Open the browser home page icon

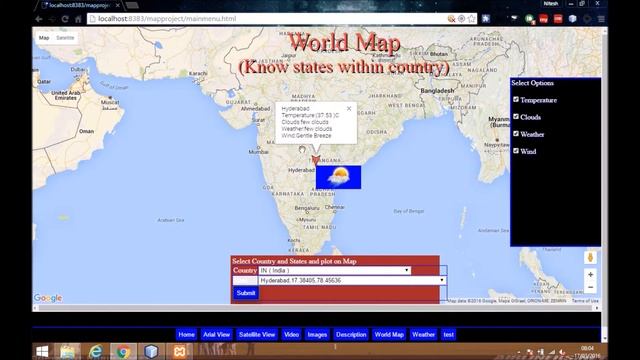tap(78, 19)
